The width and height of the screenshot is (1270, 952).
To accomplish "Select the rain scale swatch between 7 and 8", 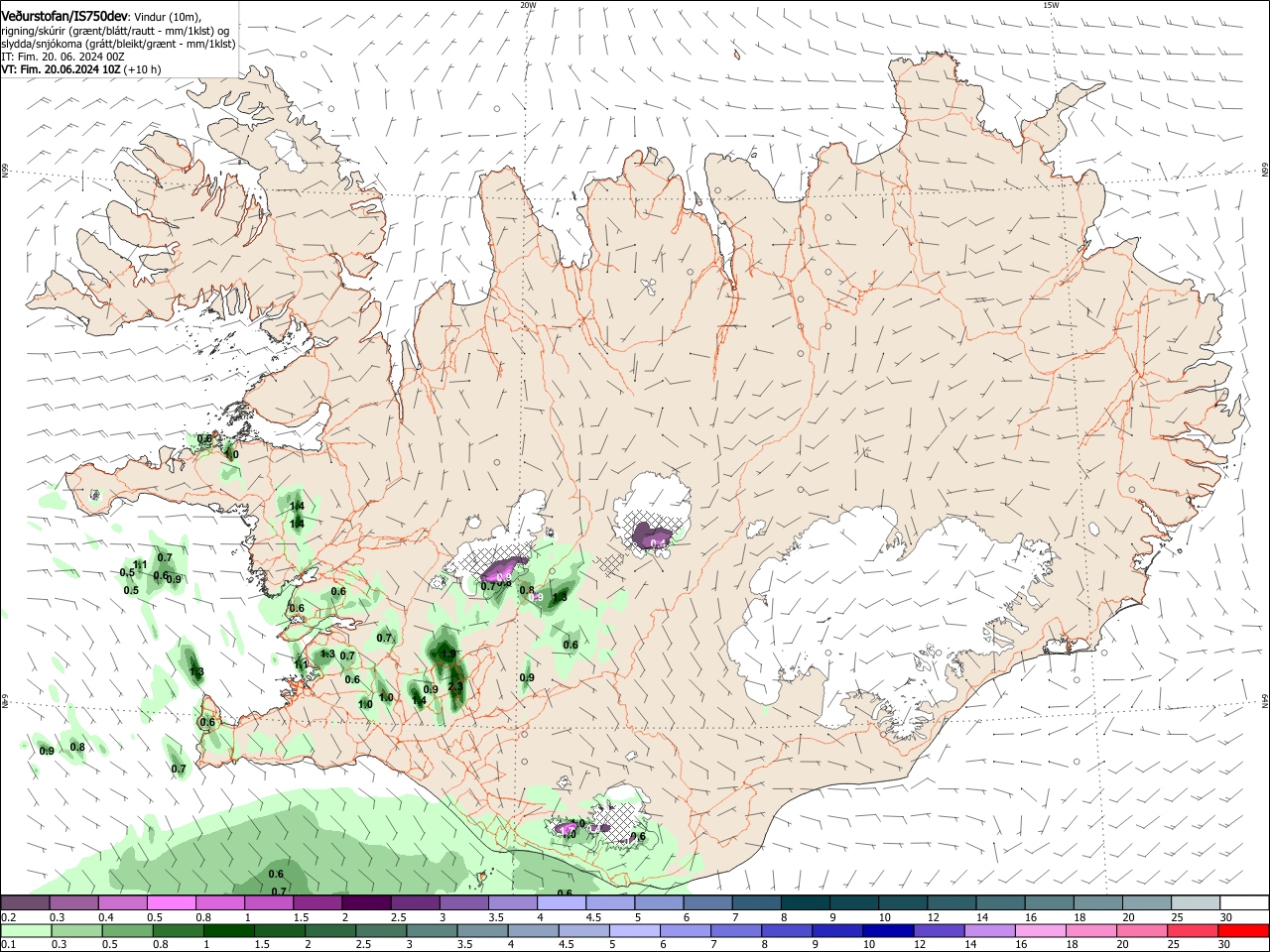I will pyautogui.click(x=736, y=931).
